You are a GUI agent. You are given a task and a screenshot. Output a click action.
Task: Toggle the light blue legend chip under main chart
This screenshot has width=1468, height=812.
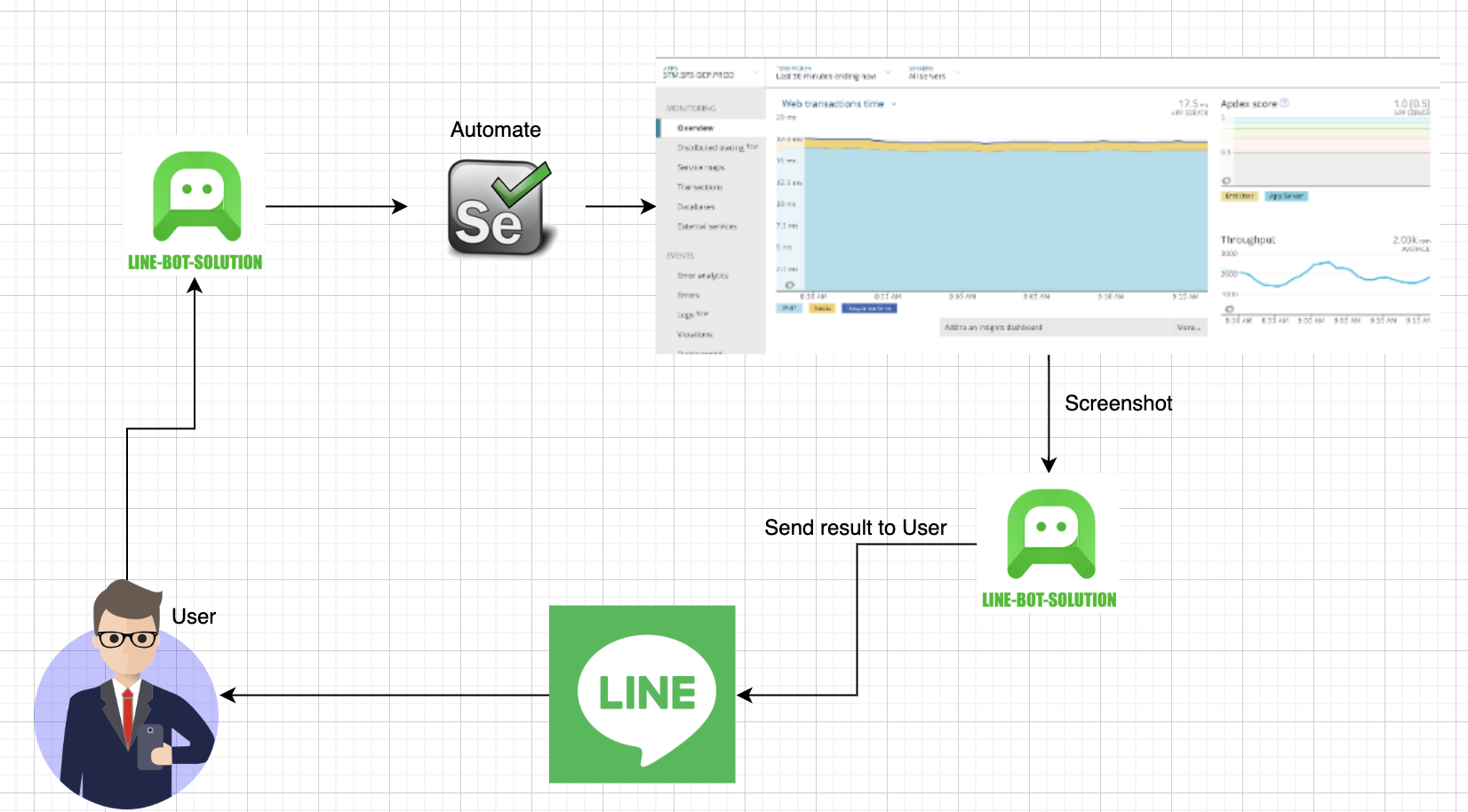tap(789, 308)
